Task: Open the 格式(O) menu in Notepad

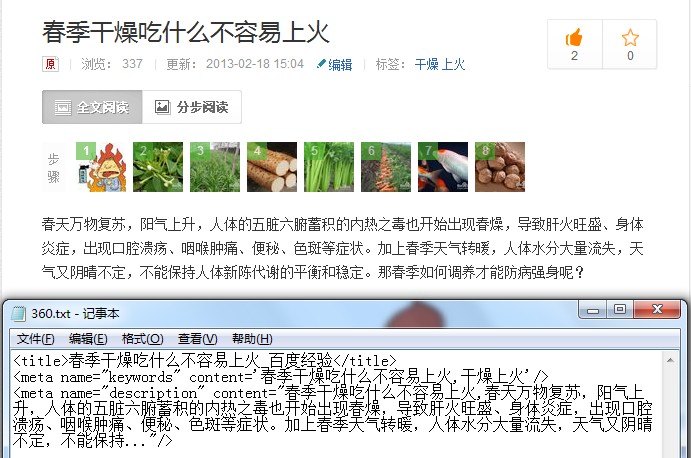Action: [142, 339]
